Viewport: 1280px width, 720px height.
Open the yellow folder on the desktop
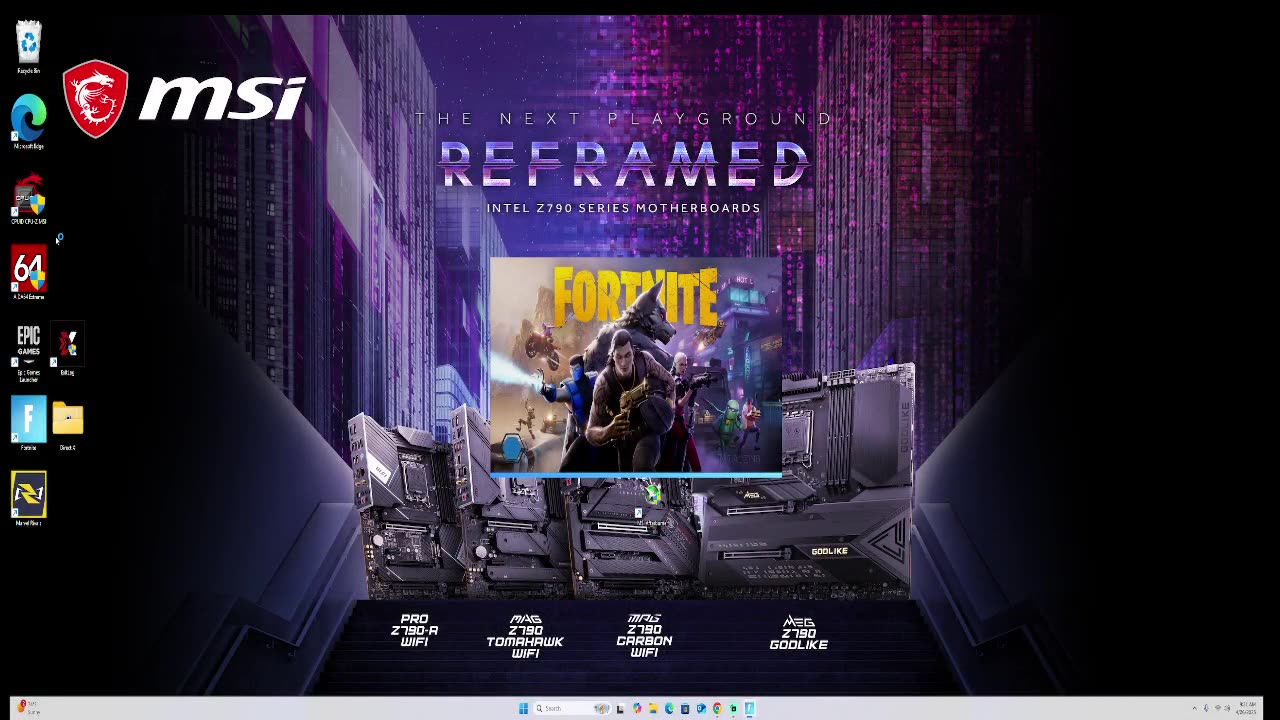point(68,424)
